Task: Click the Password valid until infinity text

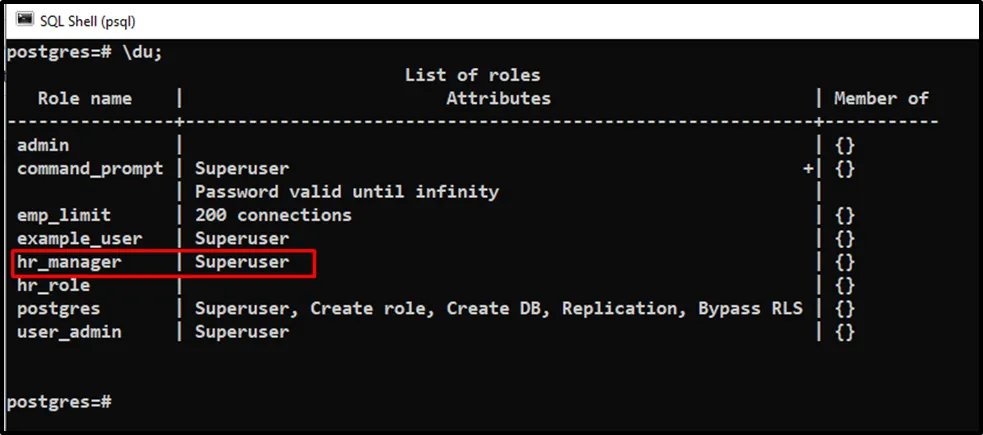Action: 346,191
